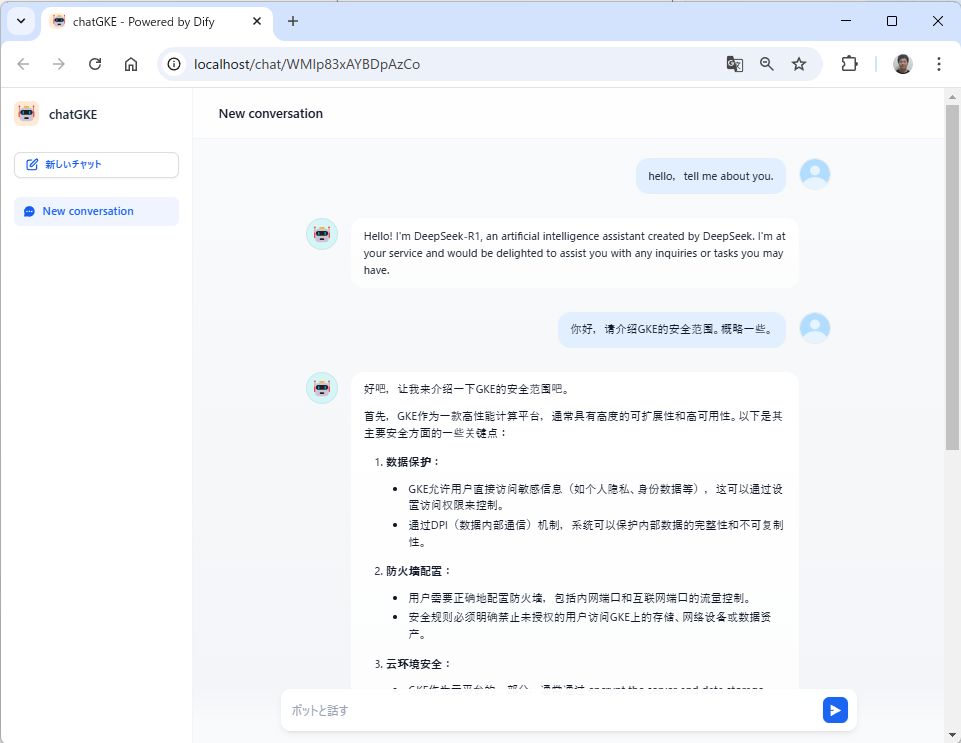
Task: Click the user avatar beside the hello message
Action: (815, 174)
